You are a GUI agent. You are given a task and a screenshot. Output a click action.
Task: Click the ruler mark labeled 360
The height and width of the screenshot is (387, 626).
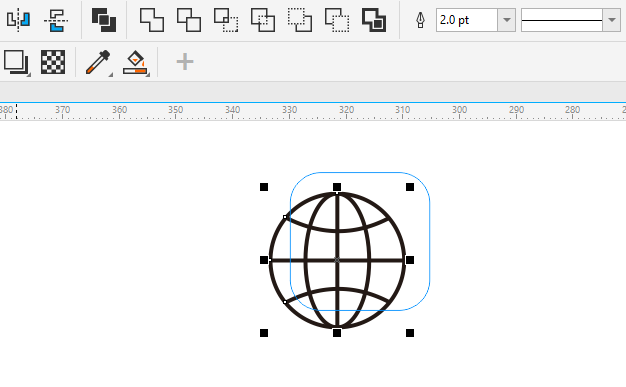click(x=119, y=110)
